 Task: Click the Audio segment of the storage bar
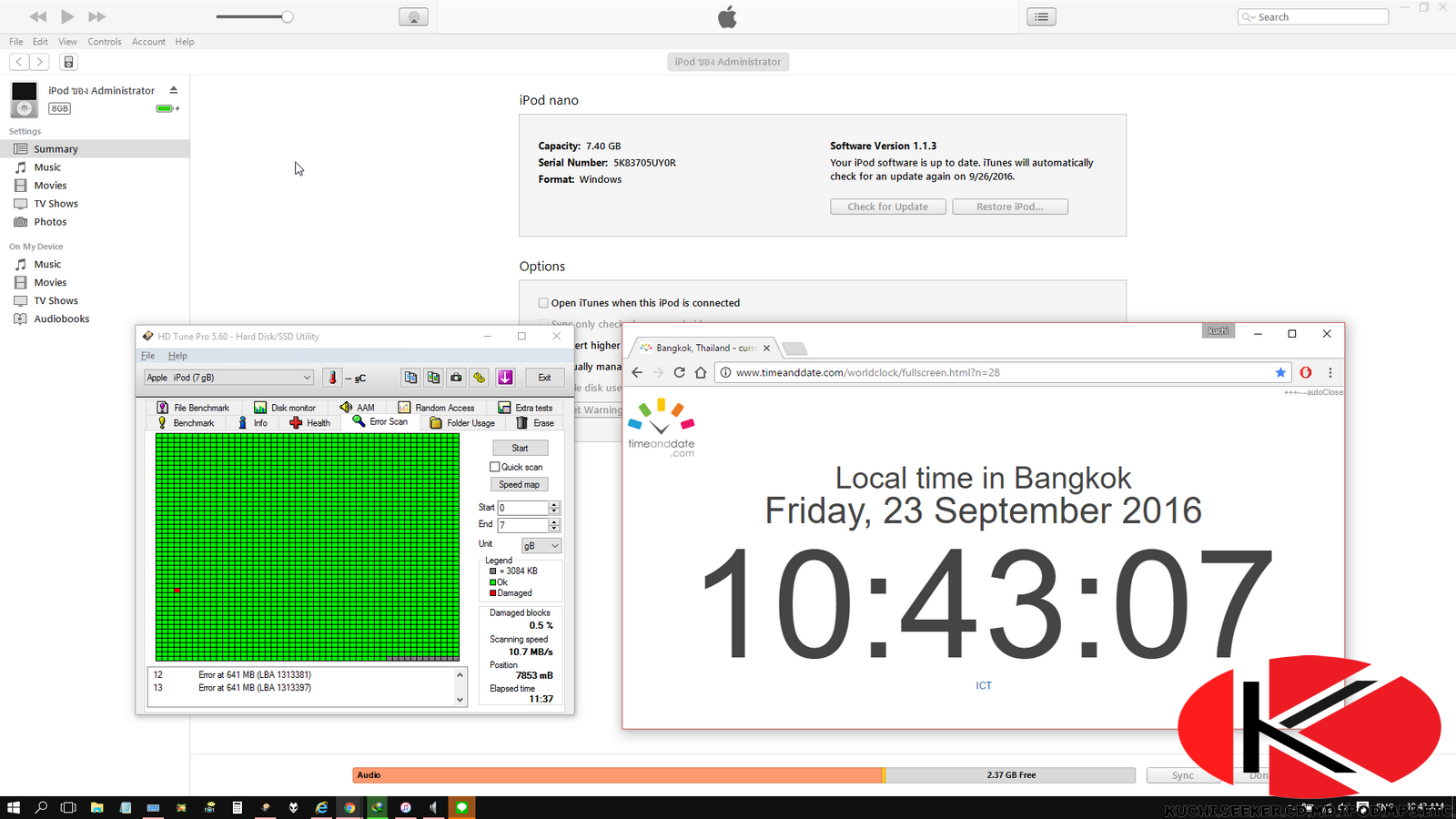pos(618,775)
